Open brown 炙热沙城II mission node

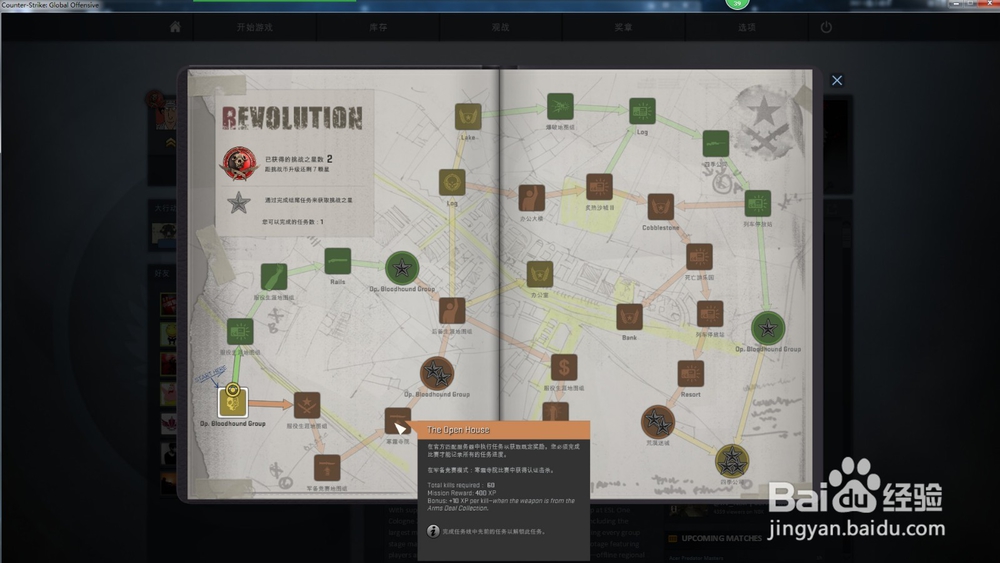pyautogui.click(x=599, y=187)
